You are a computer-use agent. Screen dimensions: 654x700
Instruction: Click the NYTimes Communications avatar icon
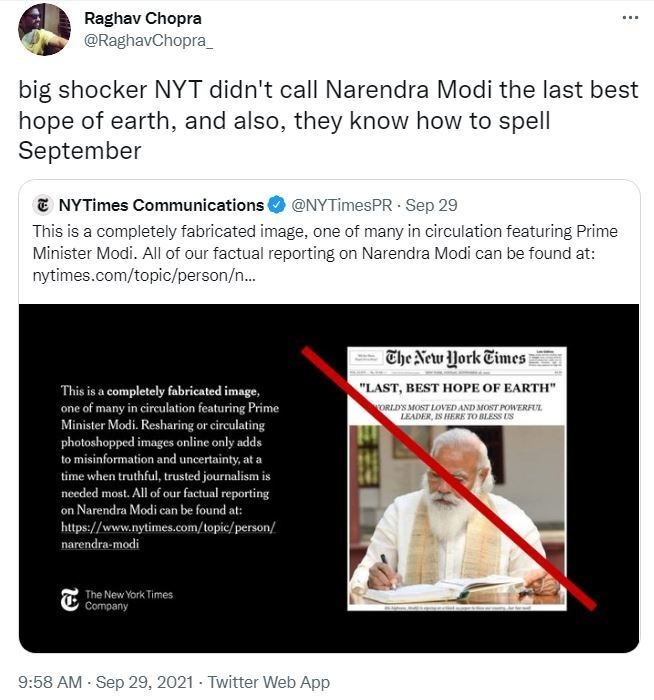42,205
